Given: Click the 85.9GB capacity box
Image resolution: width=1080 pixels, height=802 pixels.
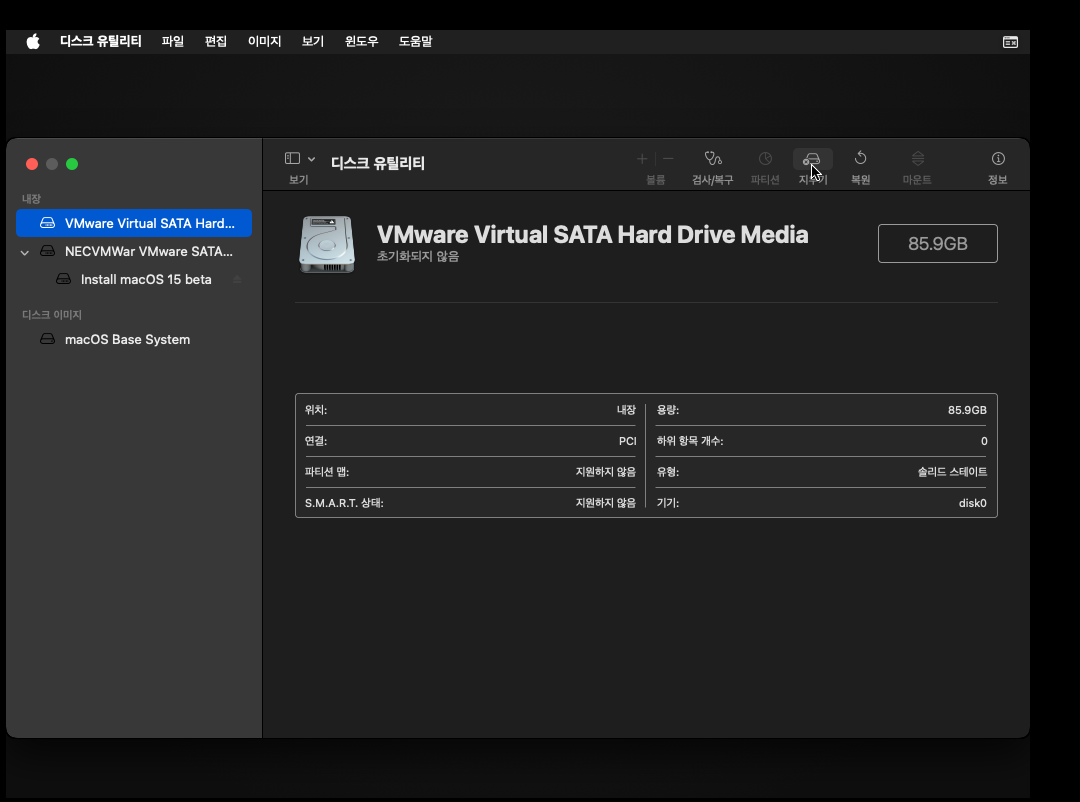Looking at the screenshot, I should pyautogui.click(x=937, y=243).
